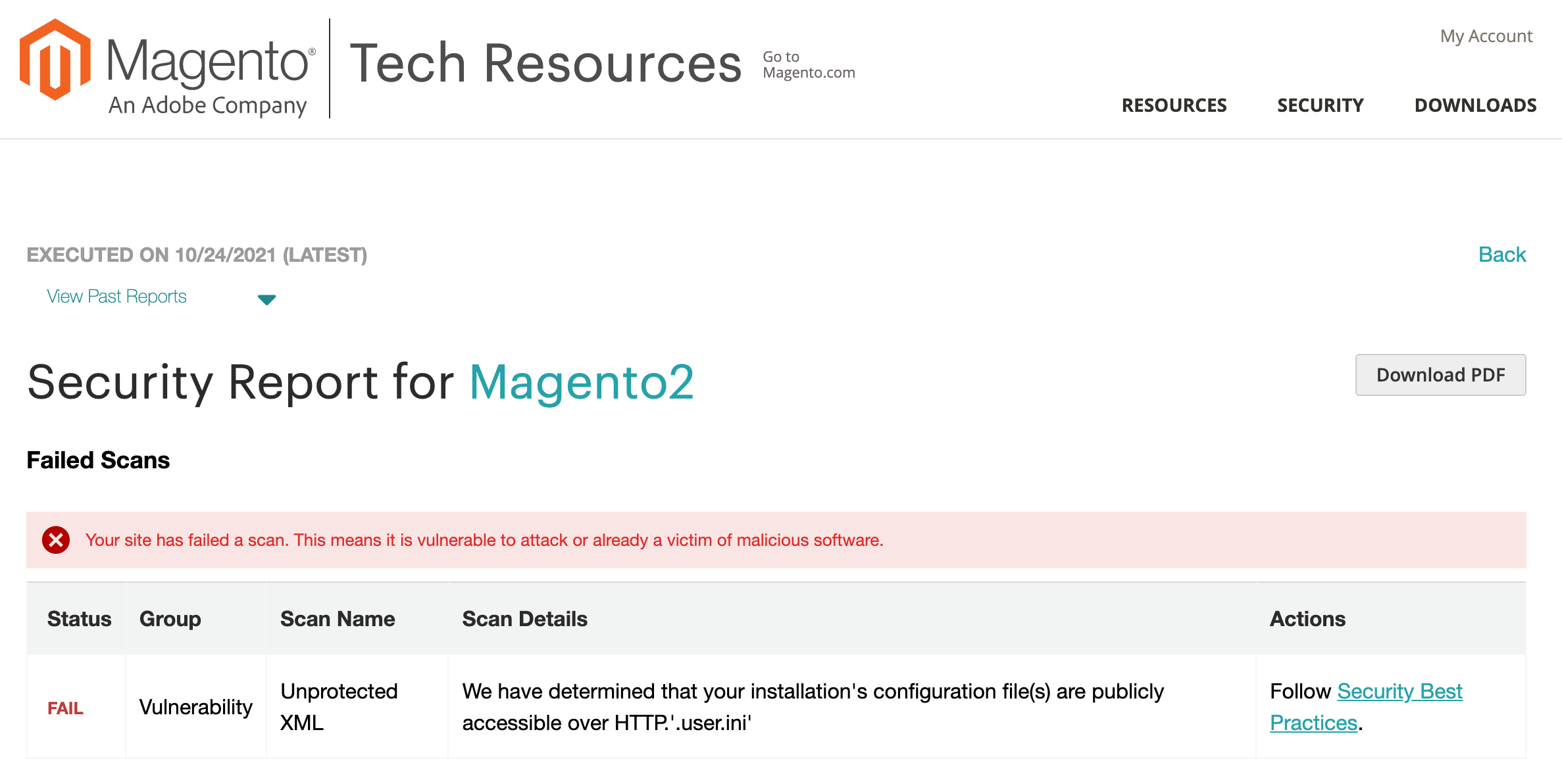The image size is (1562, 784).
Task: Select the Vulnerability group cell
Action: (196, 707)
